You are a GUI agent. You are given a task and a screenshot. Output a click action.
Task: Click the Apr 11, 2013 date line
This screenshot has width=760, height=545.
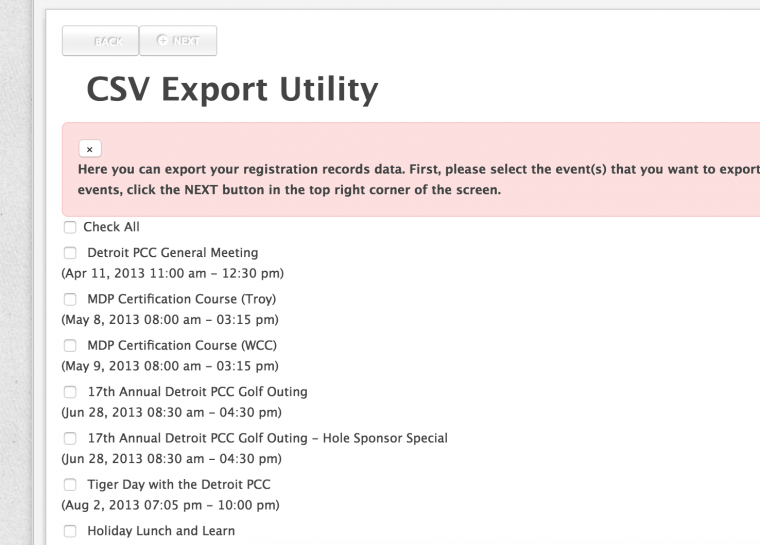coord(172,273)
